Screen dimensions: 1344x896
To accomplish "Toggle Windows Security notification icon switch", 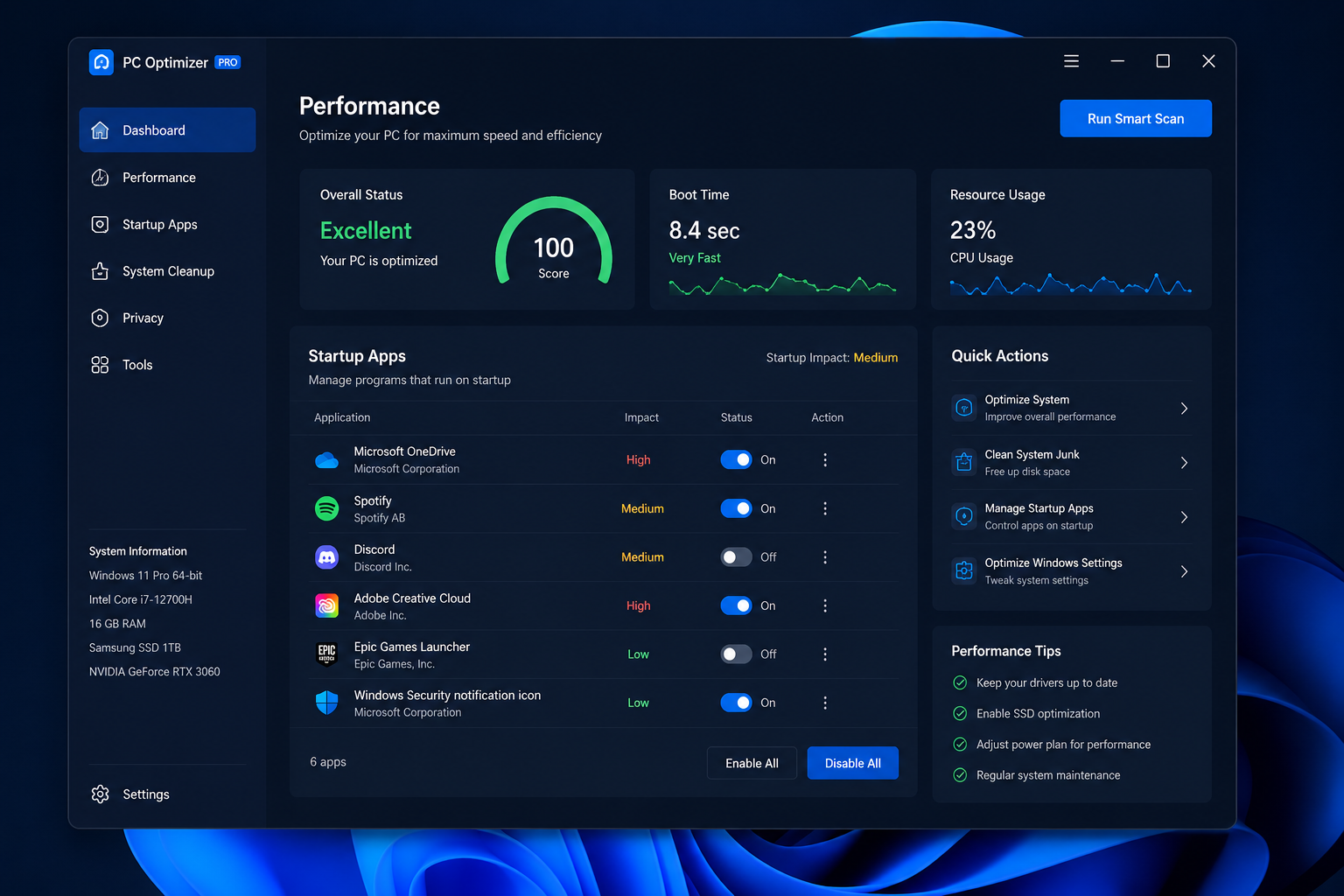I will point(736,703).
